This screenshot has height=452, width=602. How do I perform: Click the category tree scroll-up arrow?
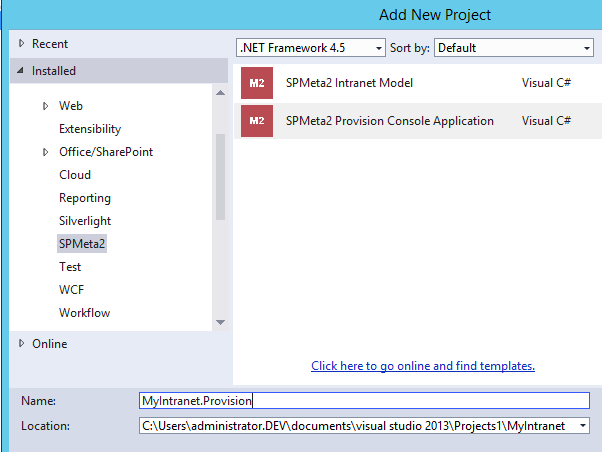click(220, 93)
